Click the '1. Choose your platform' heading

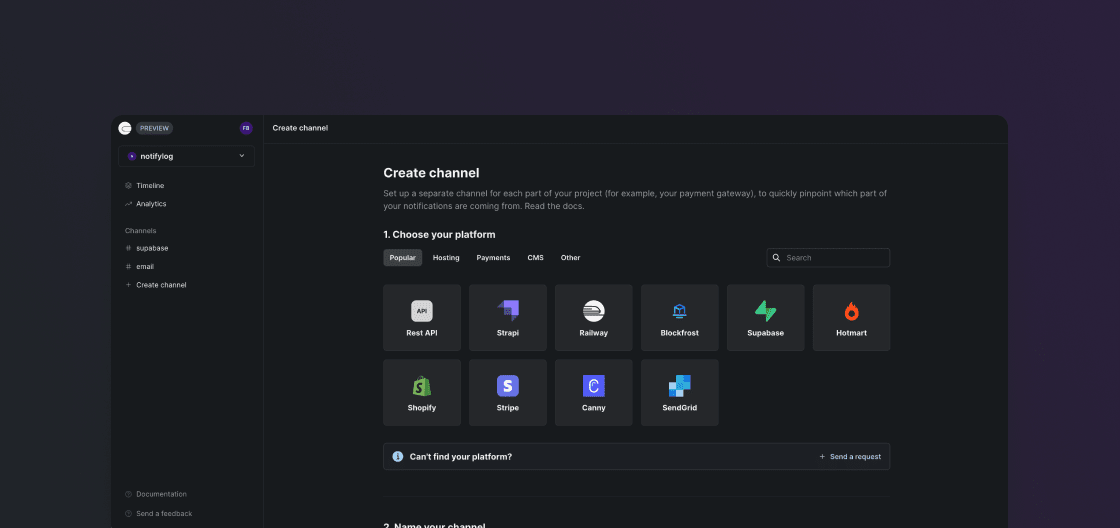pyautogui.click(x=439, y=234)
